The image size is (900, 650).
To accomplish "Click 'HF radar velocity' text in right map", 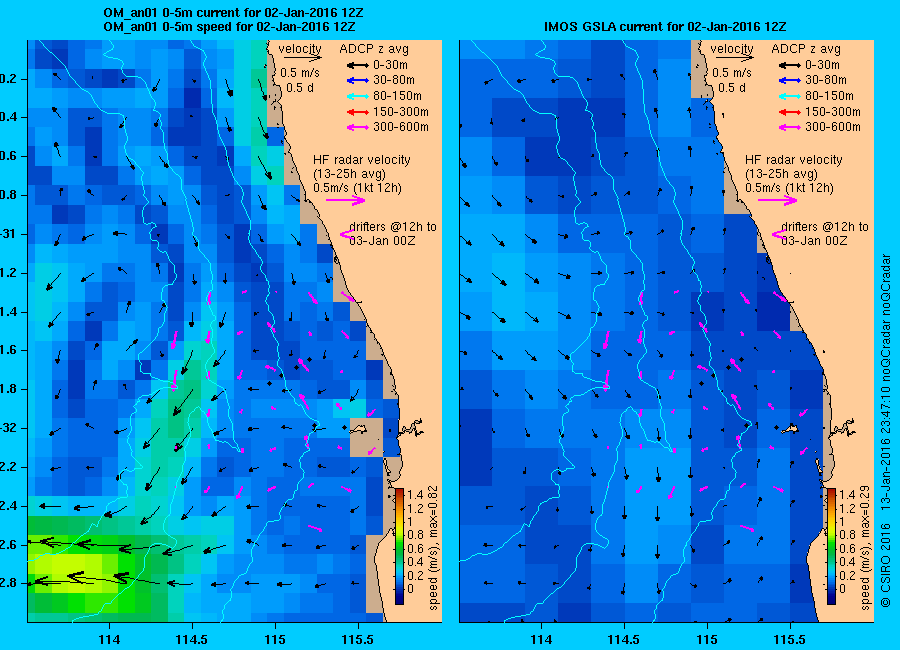I will tap(794, 160).
